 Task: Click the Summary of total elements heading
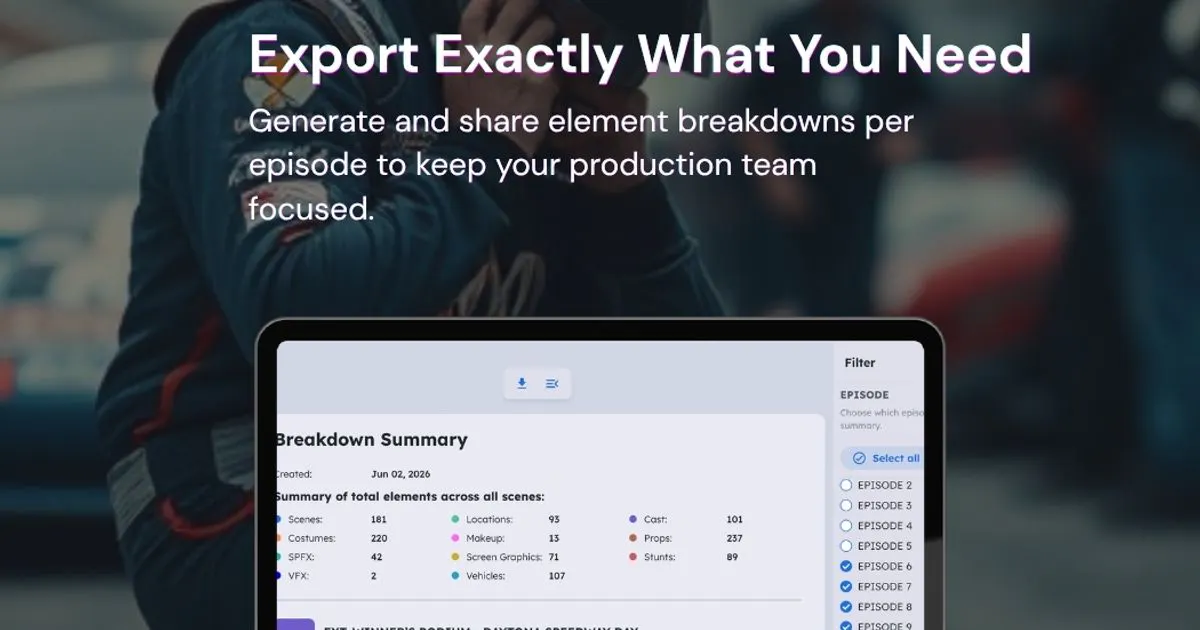pos(409,497)
